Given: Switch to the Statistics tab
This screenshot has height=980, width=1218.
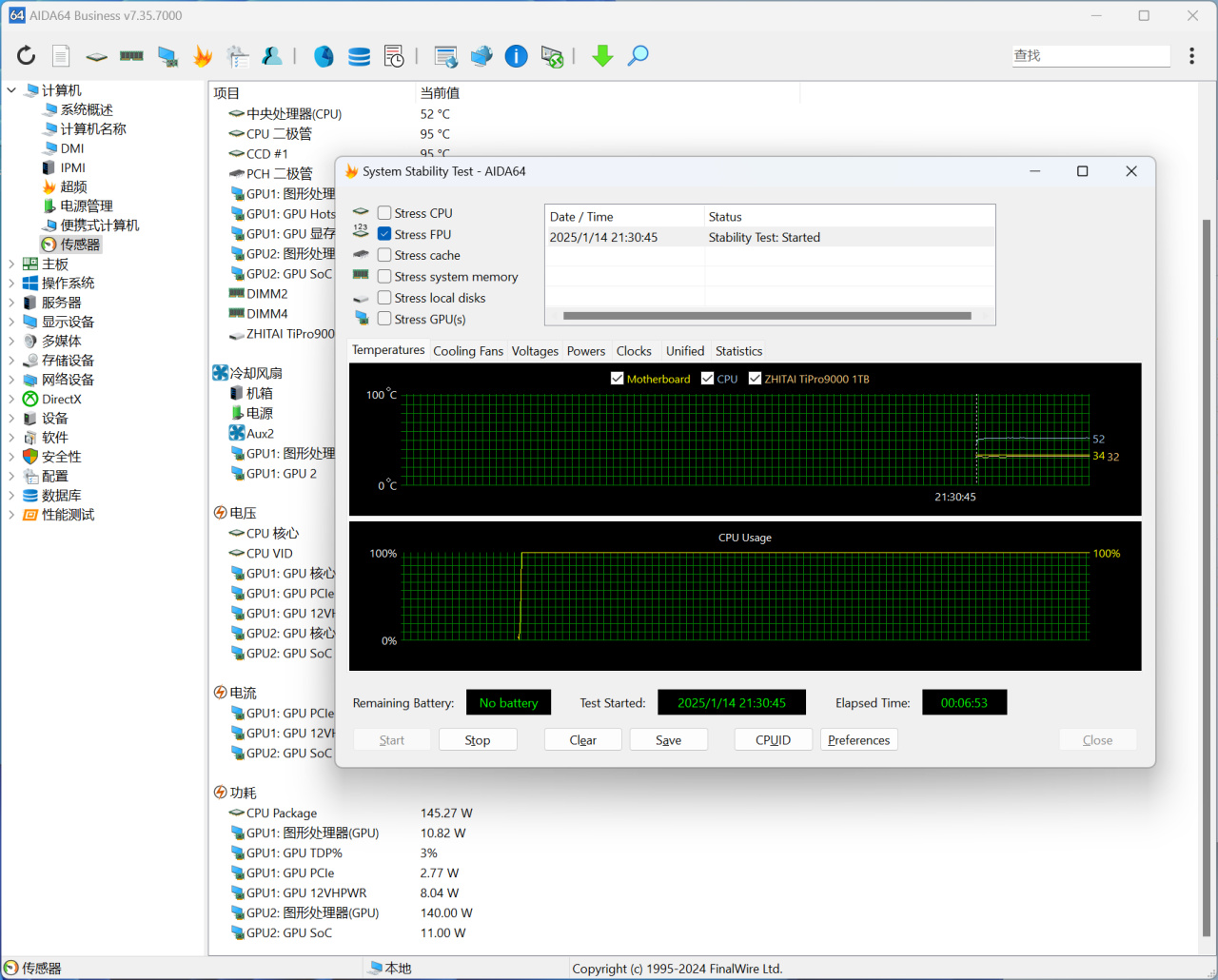Looking at the screenshot, I should [739, 351].
